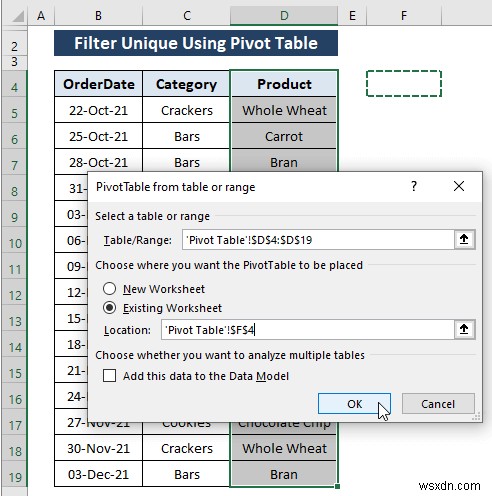The width and height of the screenshot is (492, 496).
Task: Click the help question mark icon
Action: pyautogui.click(x=414, y=186)
